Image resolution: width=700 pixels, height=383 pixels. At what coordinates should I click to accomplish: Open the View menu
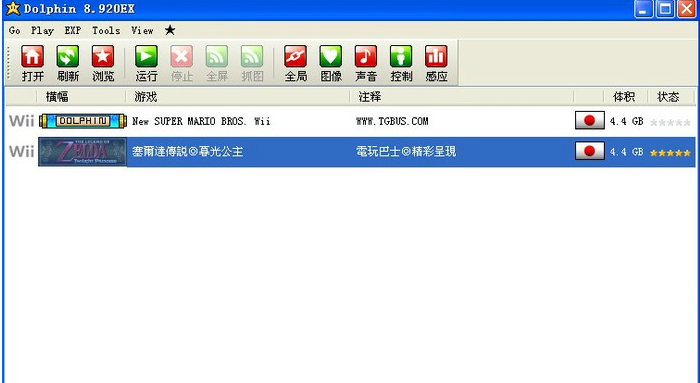point(142,30)
